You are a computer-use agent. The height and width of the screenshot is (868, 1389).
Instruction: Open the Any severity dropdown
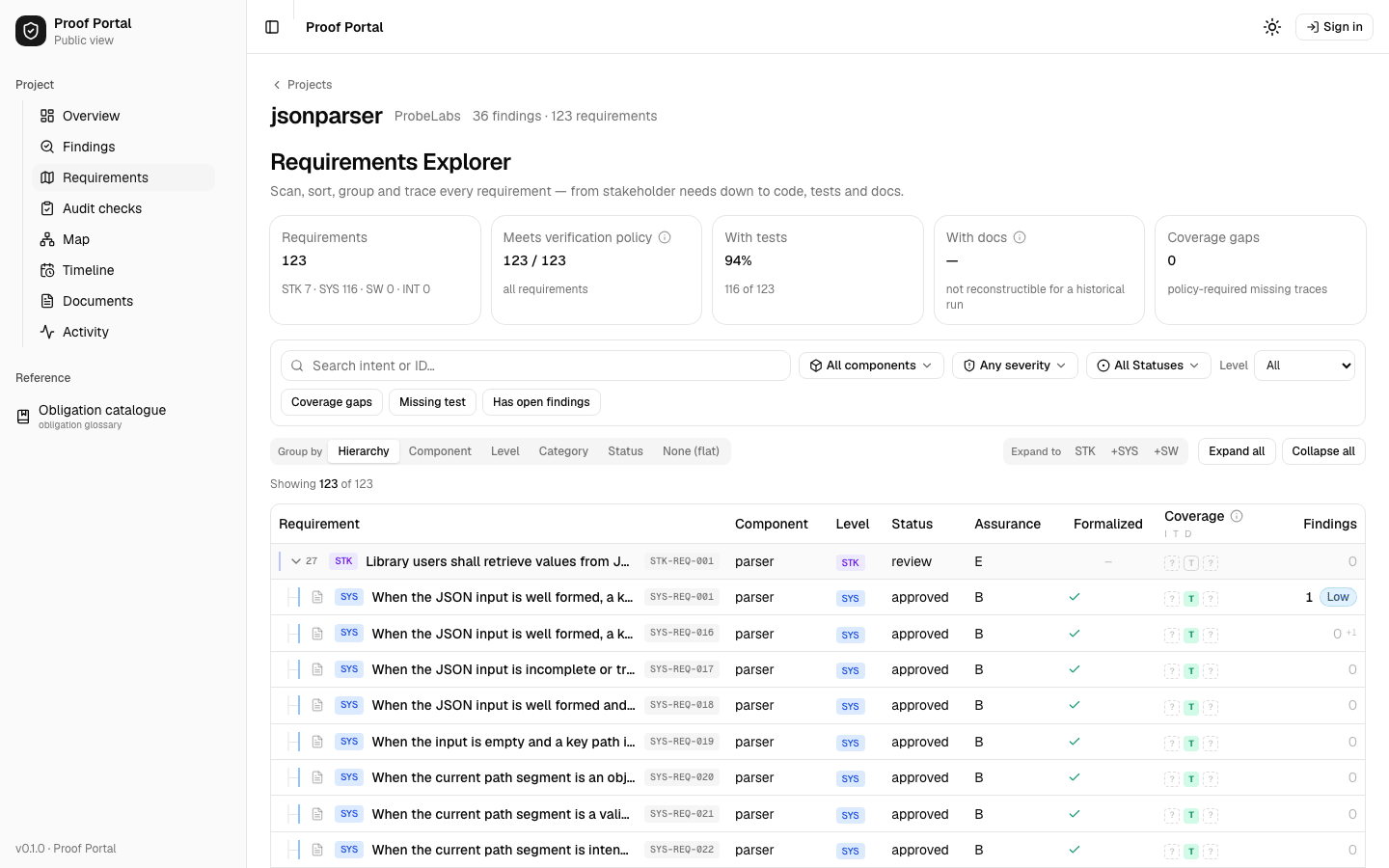(1015, 366)
